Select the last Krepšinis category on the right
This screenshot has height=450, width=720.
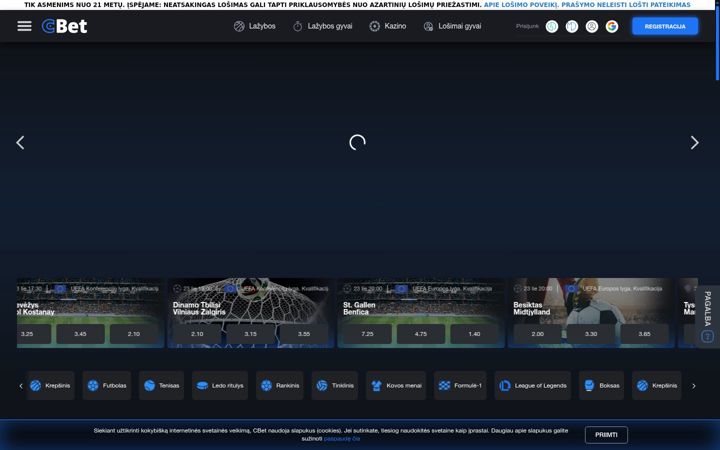pyautogui.click(x=657, y=386)
